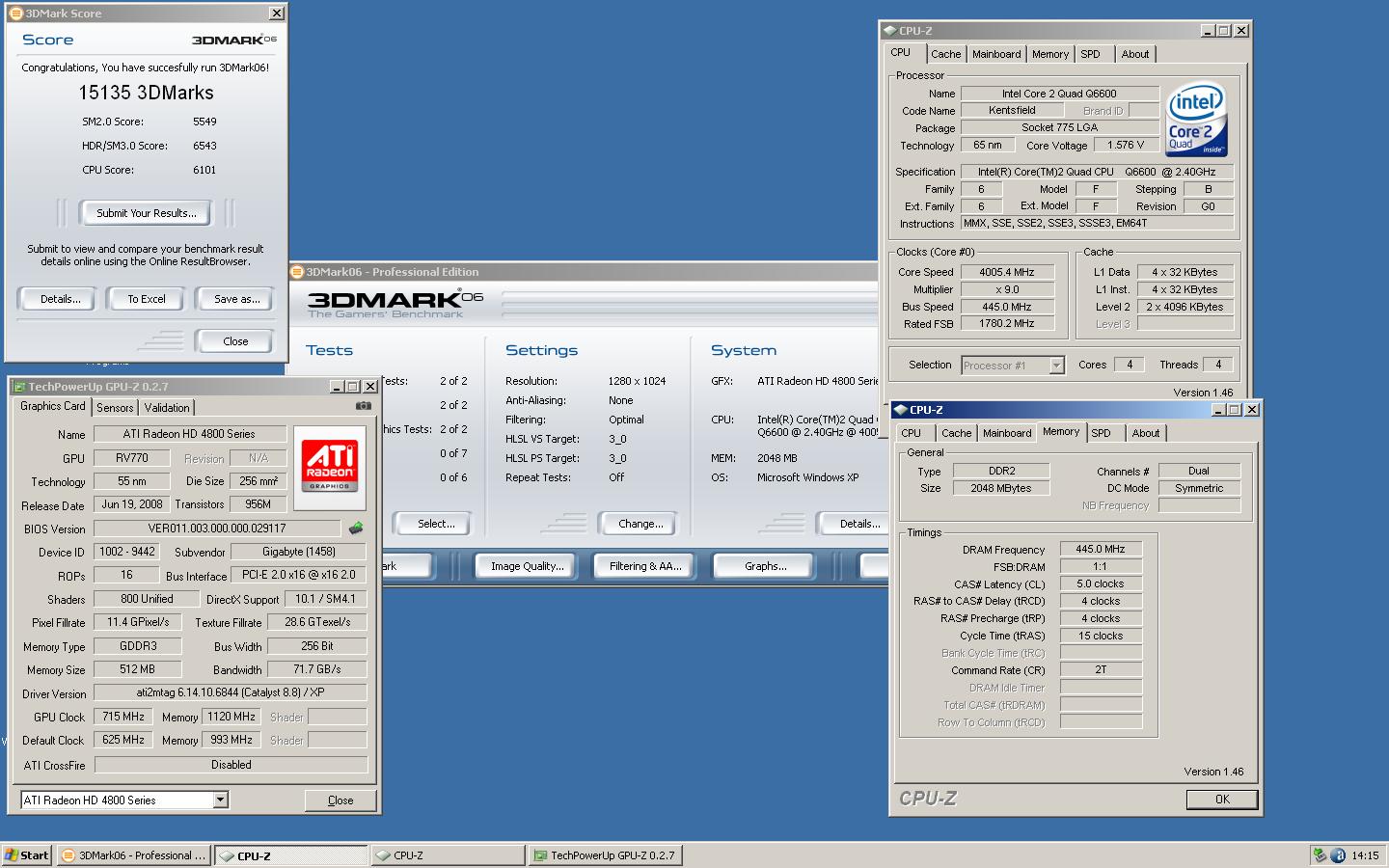The height and width of the screenshot is (868, 1389).
Task: Close the 3DMark Score dialog via Close button
Action: click(235, 341)
